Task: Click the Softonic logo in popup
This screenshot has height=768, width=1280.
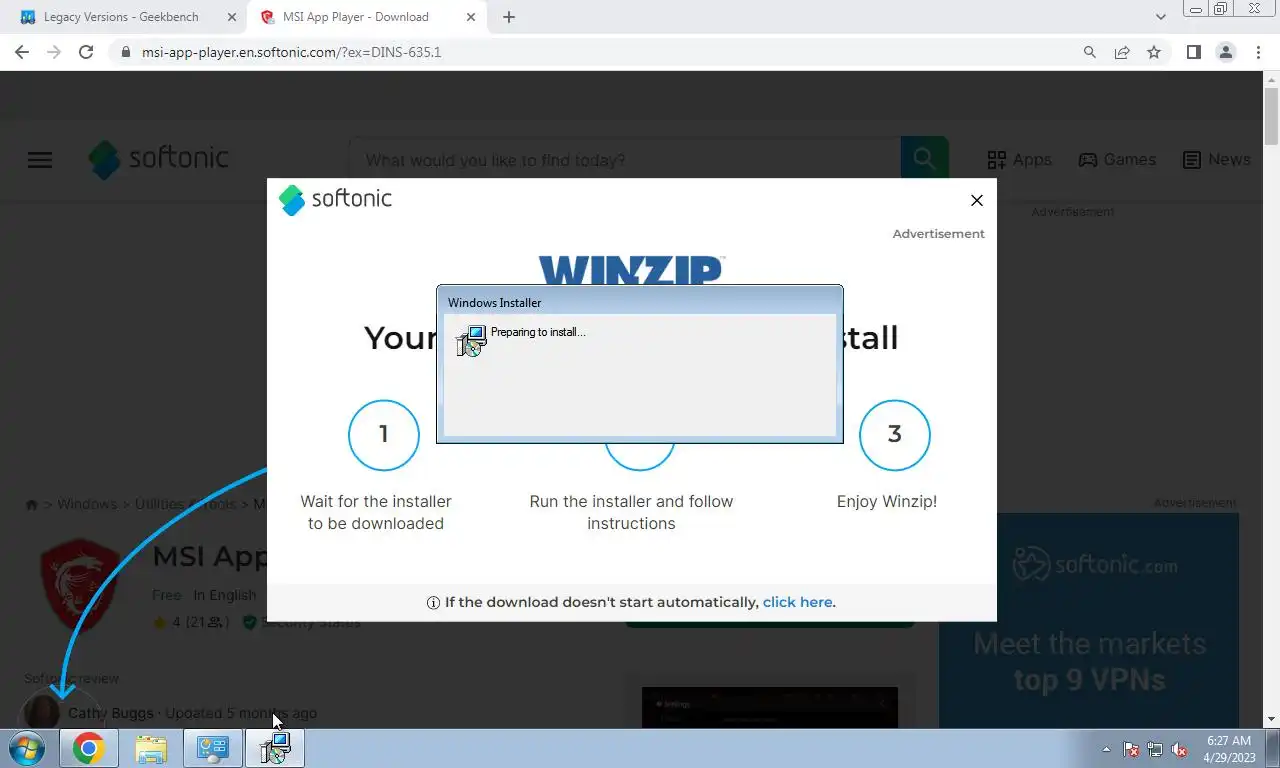Action: click(x=335, y=199)
